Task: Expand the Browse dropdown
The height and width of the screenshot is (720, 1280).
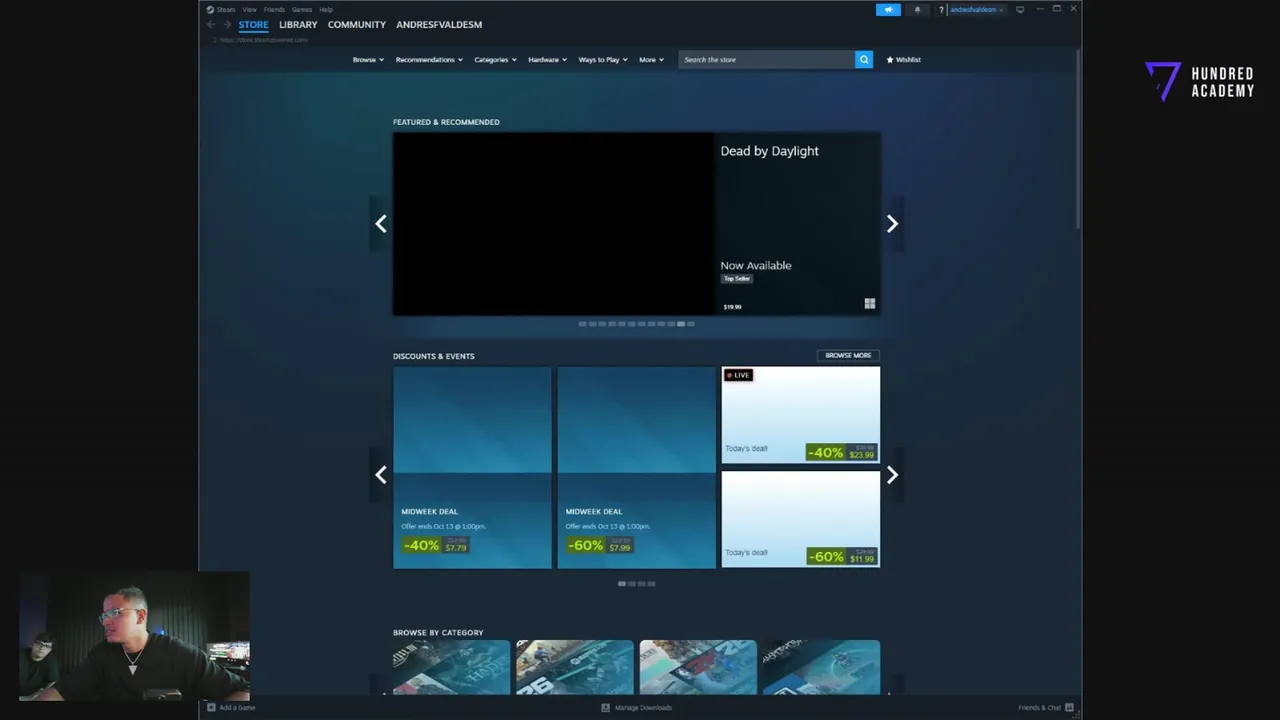Action: click(x=368, y=59)
